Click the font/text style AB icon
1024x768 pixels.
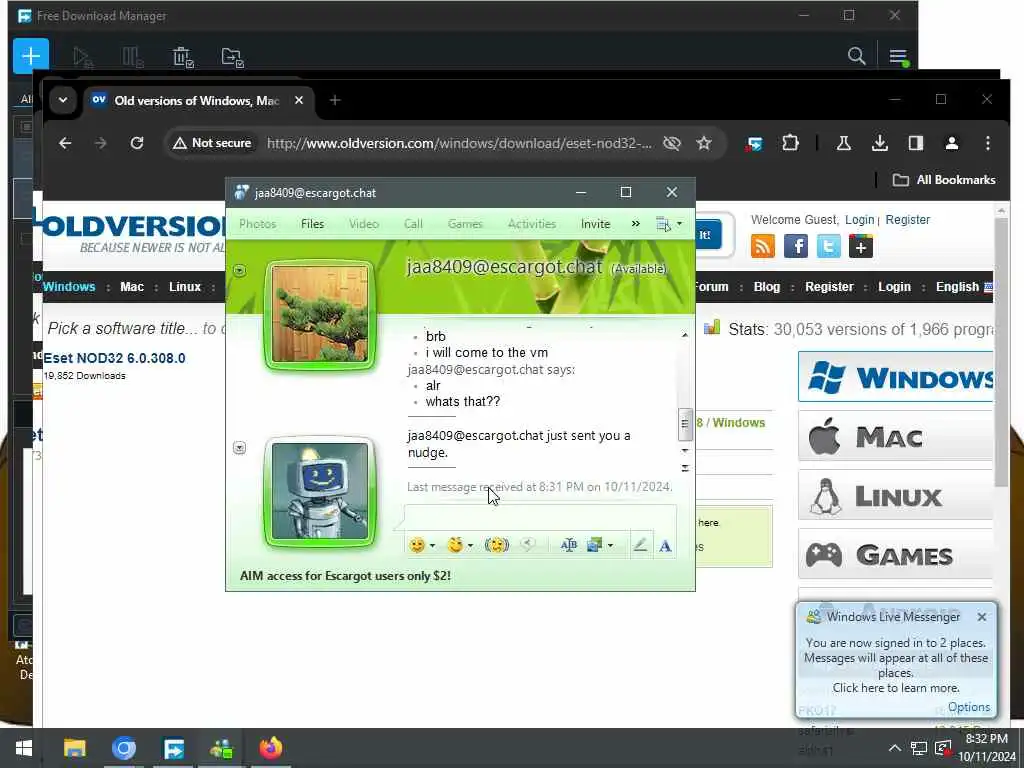569,545
